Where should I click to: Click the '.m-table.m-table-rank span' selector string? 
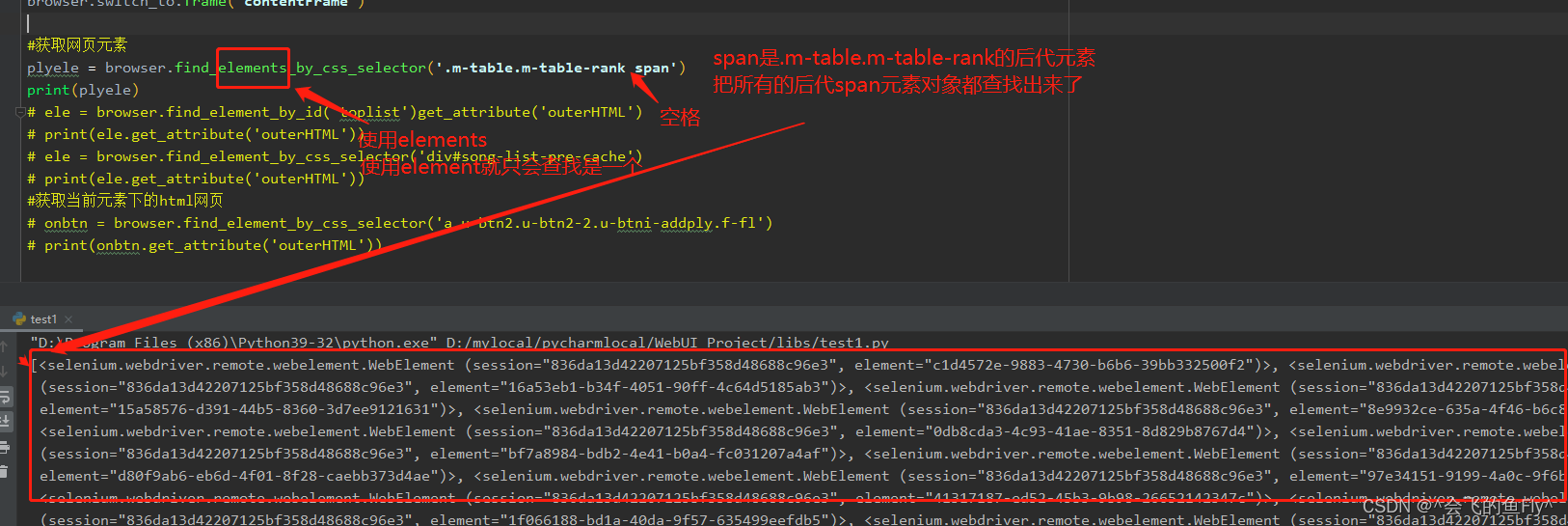point(556,68)
